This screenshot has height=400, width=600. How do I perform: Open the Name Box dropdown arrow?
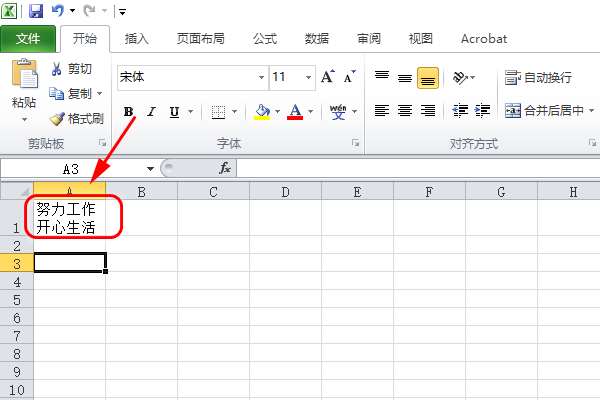pos(150,169)
